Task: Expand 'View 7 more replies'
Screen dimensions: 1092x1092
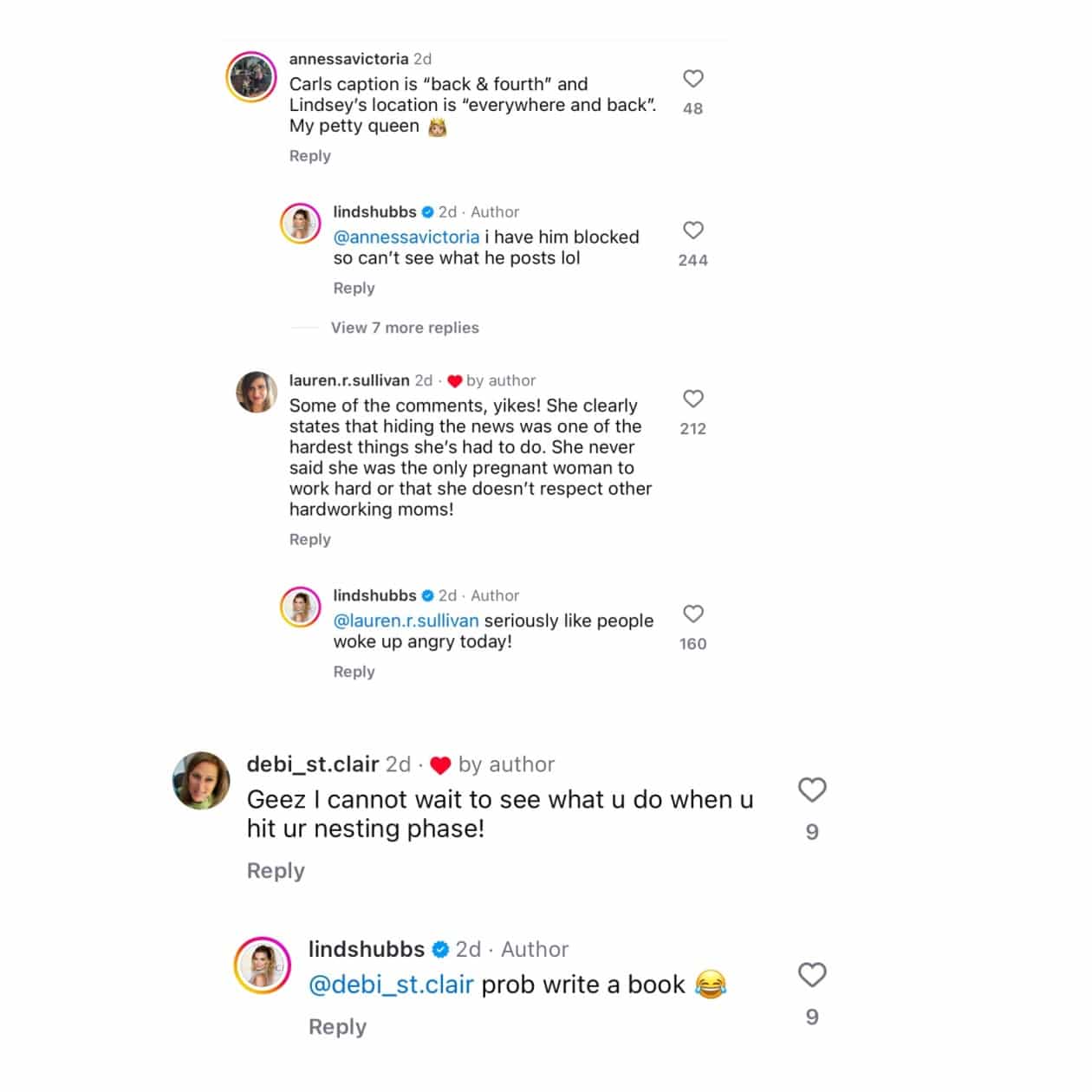Action: (405, 328)
